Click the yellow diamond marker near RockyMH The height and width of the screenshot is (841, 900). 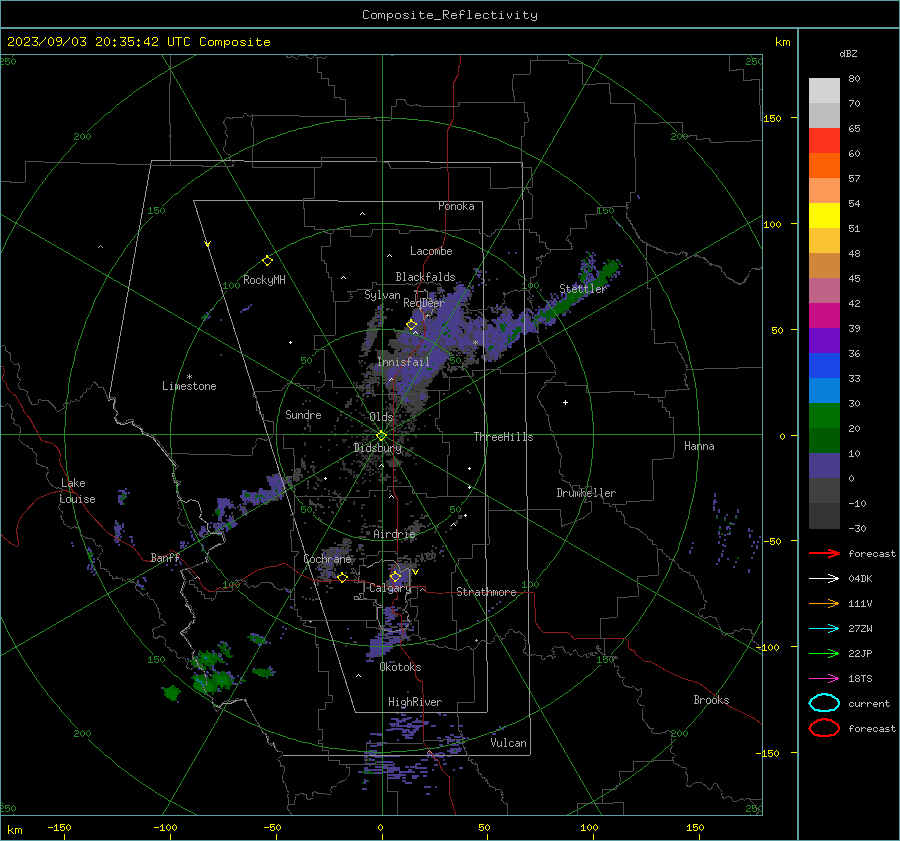[x=267, y=261]
